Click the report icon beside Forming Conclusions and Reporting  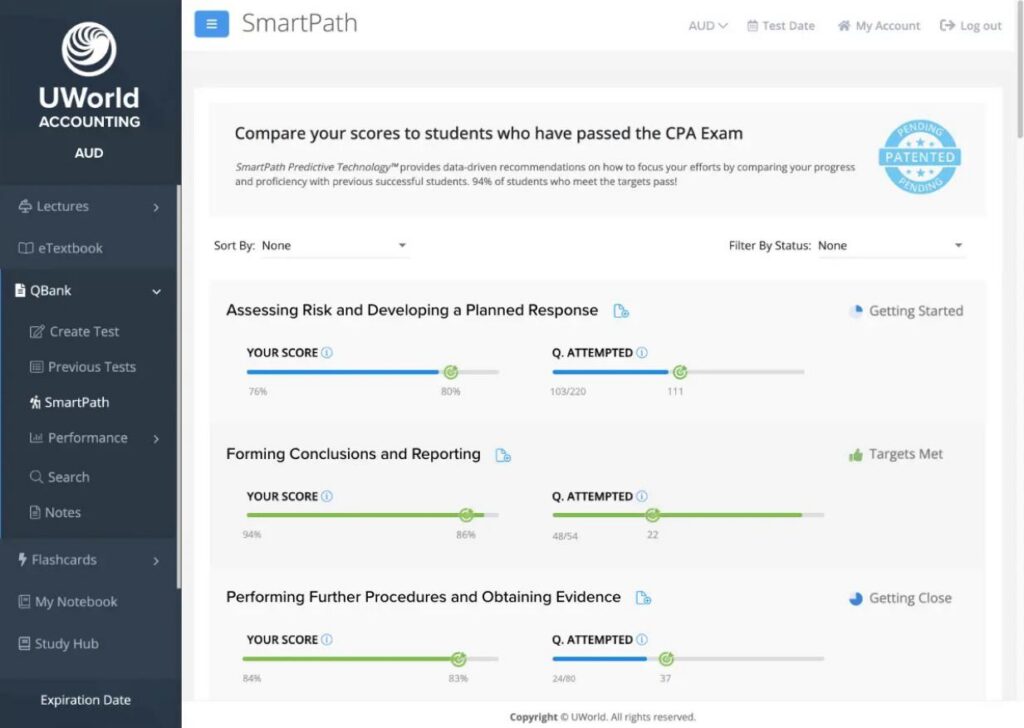pyautogui.click(x=503, y=453)
